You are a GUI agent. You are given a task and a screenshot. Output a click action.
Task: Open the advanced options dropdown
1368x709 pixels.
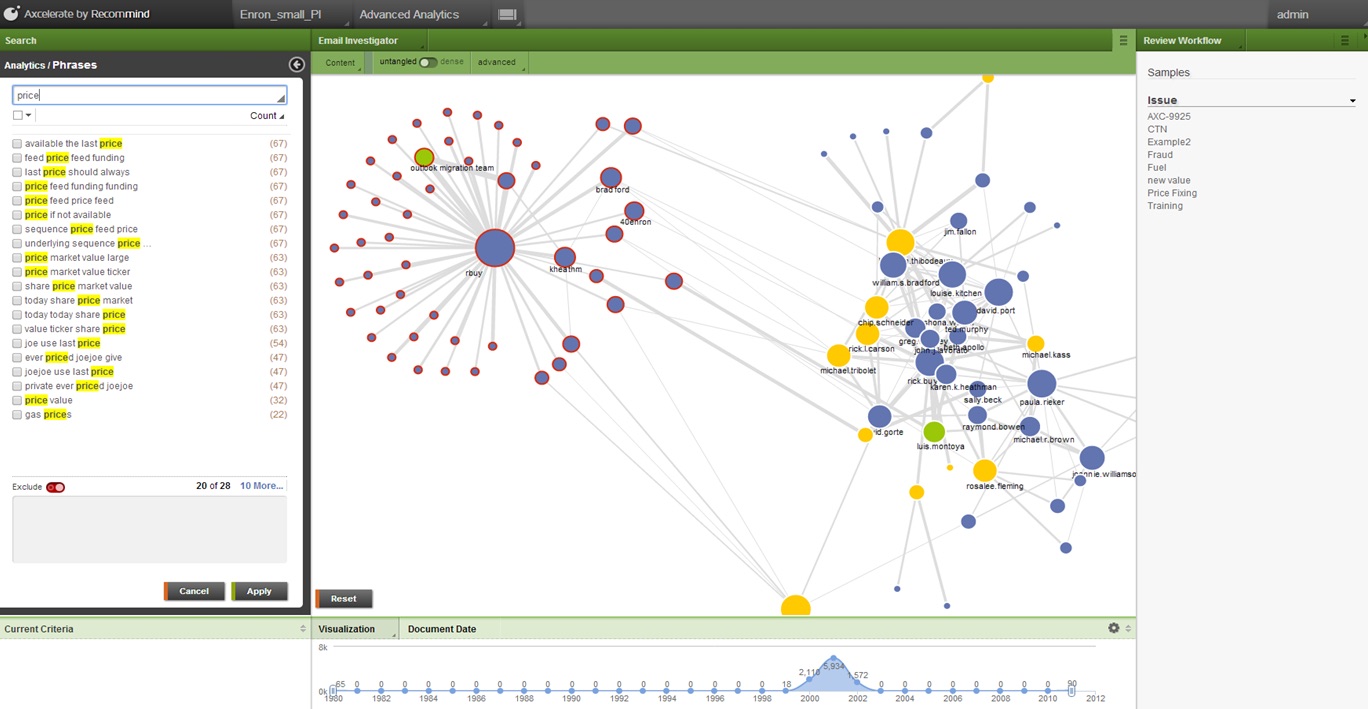tap(498, 62)
